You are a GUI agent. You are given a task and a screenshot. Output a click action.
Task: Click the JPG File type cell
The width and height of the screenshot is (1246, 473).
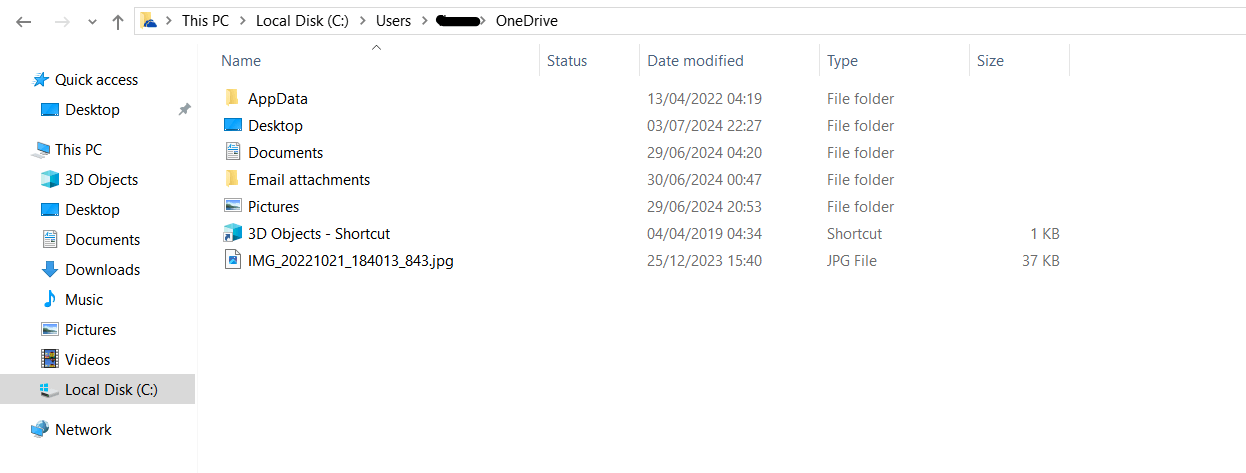[851, 261]
